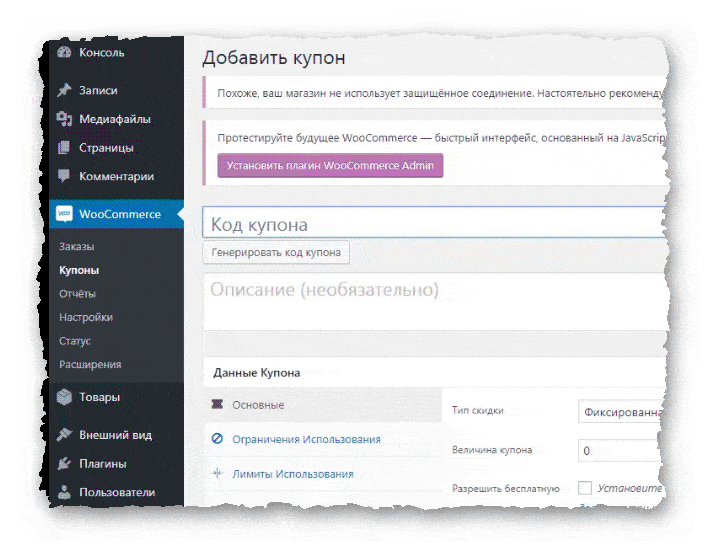The image size is (704, 544).
Task: Open the Тип скидки dropdown
Action: pos(621,412)
